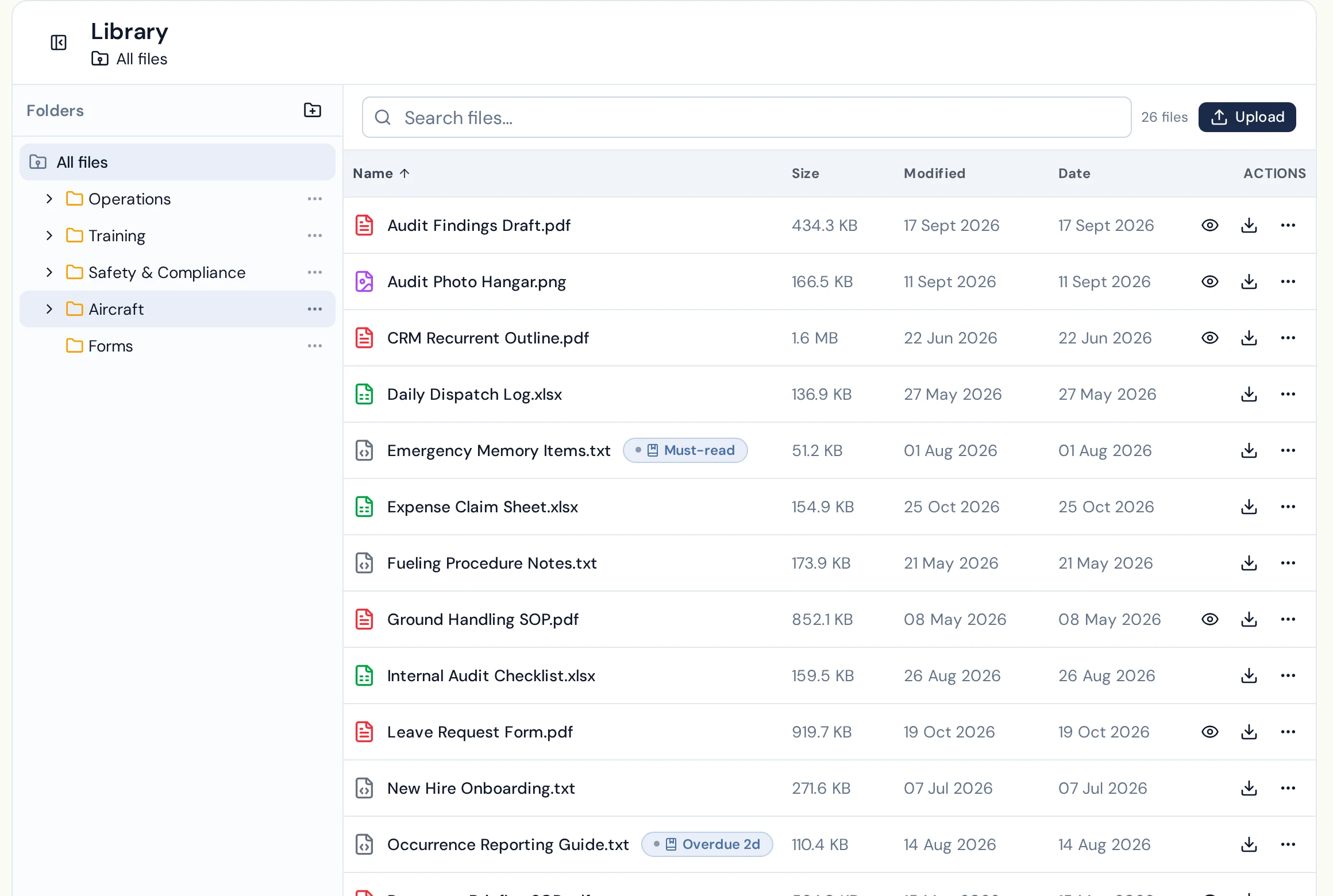The image size is (1333, 896).
Task: Preview CRM Recurrent Outline.pdf with eye icon
Action: [x=1210, y=338]
